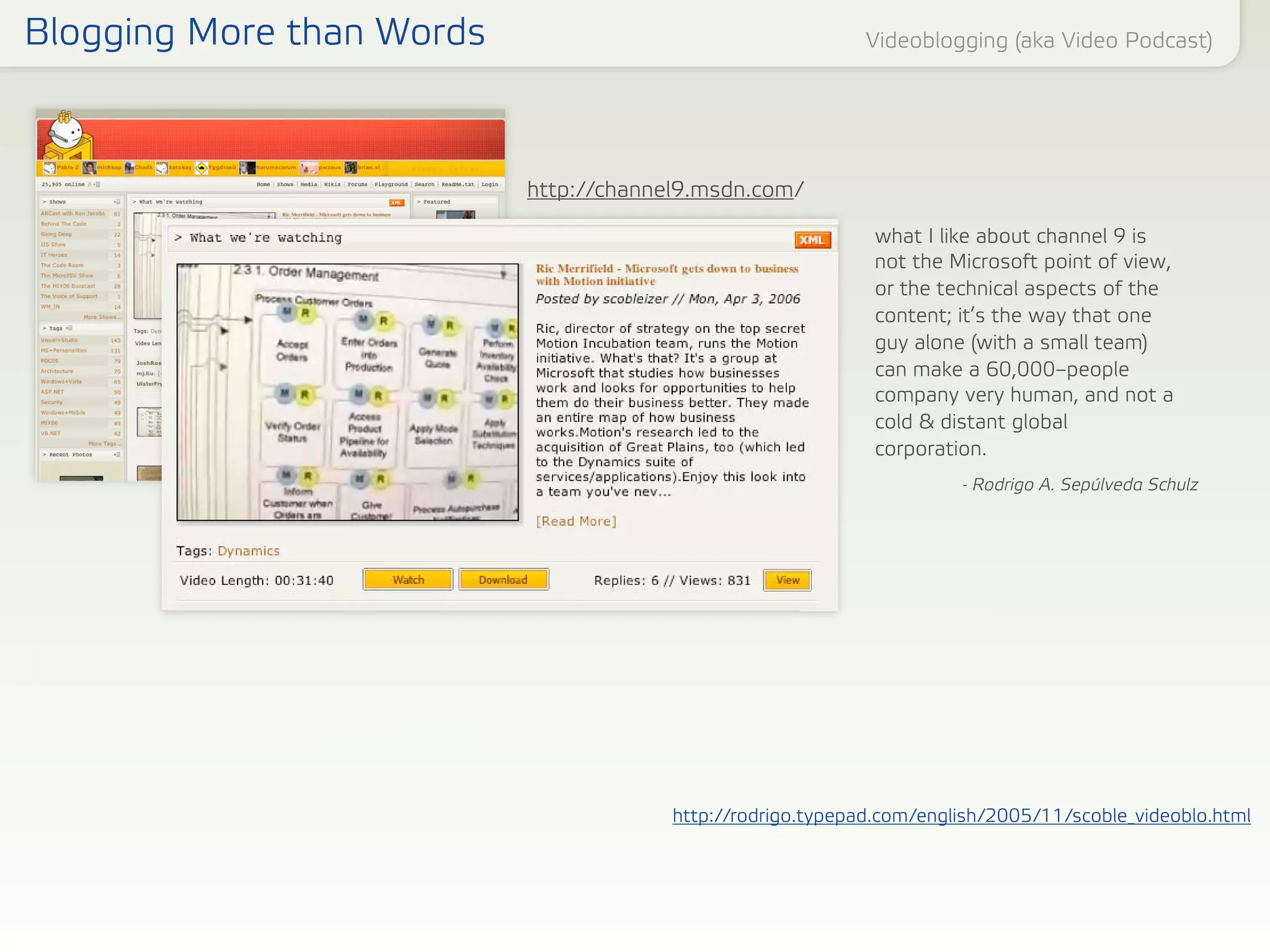
Task: Follow the [Read More] link
Action: (576, 521)
